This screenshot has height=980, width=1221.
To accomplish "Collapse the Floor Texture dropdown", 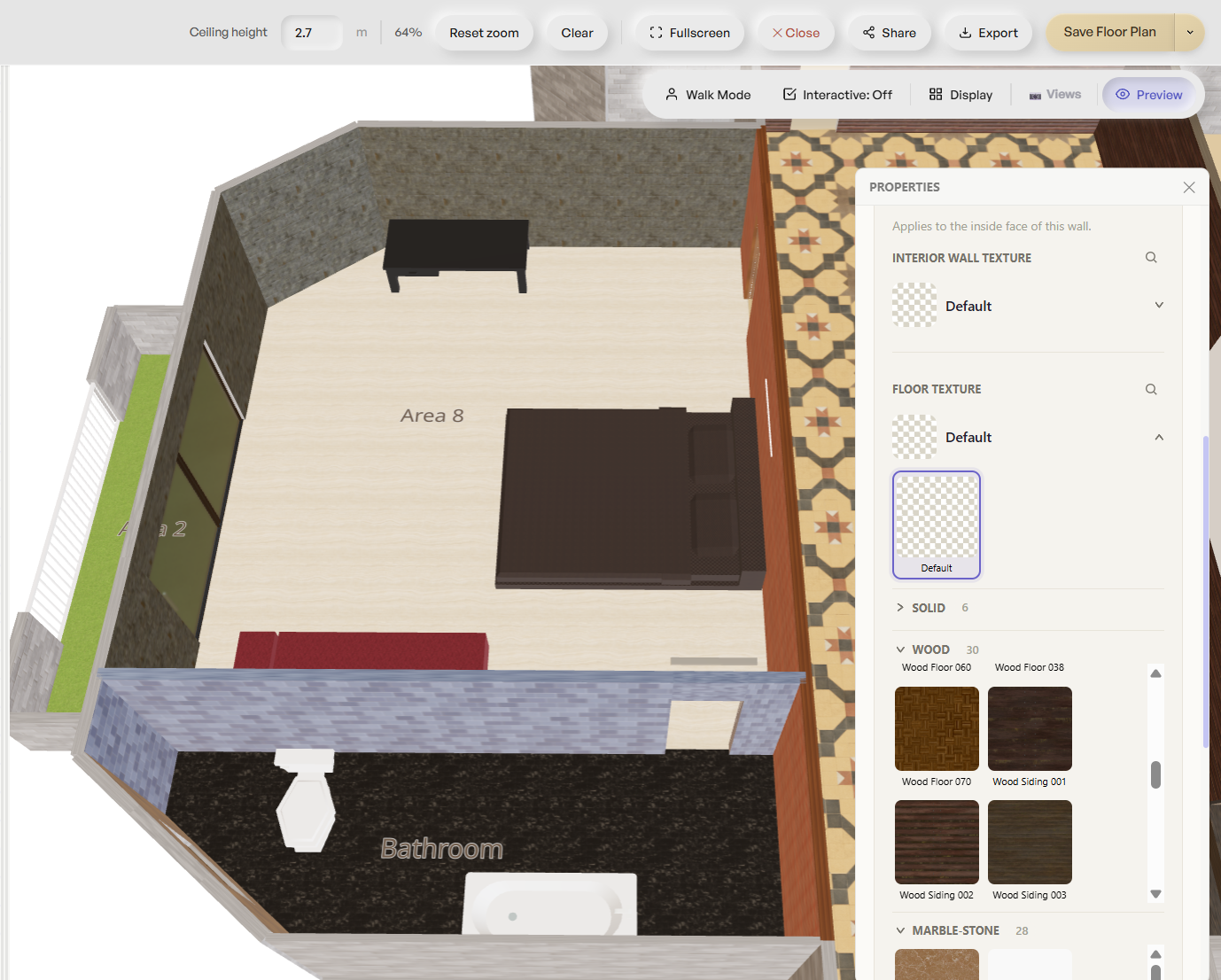I will [x=1159, y=437].
